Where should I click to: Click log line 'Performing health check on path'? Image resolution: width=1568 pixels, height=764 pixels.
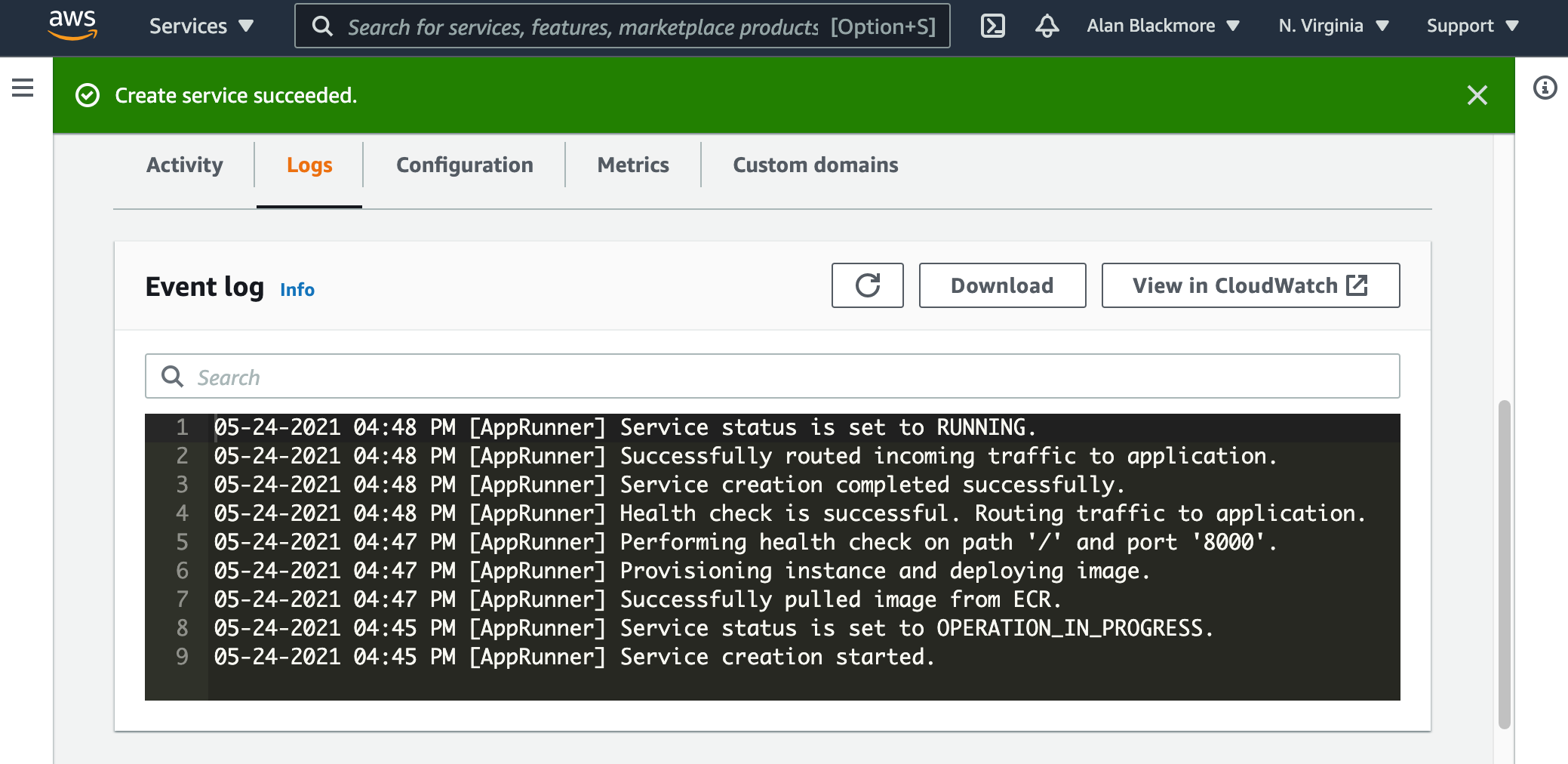click(x=746, y=543)
